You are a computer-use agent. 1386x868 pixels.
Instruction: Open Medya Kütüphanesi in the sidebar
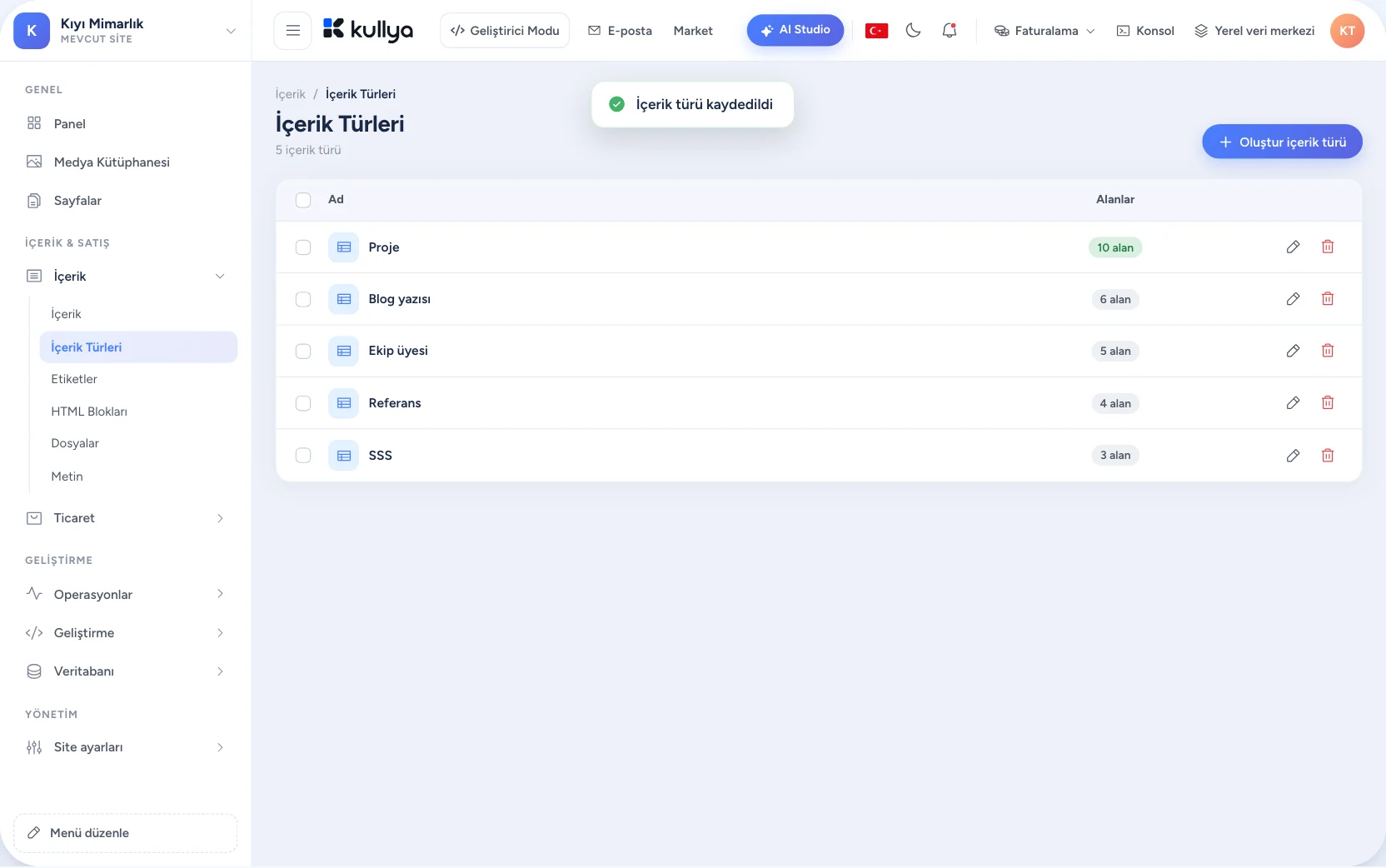(126, 162)
